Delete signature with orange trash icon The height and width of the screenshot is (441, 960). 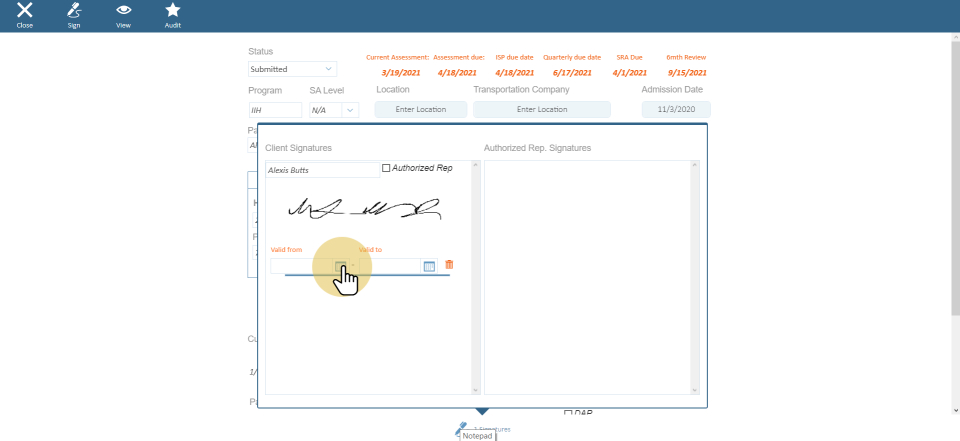[449, 265]
